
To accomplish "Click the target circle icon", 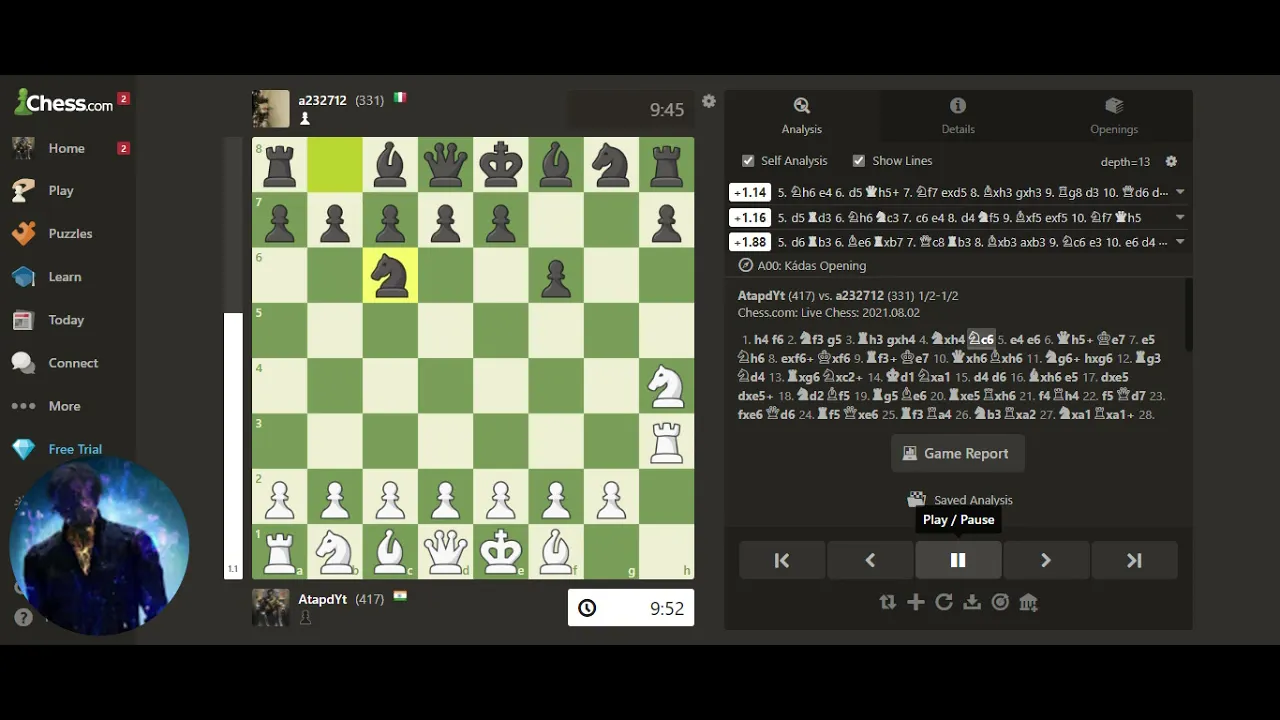I will [1000, 602].
